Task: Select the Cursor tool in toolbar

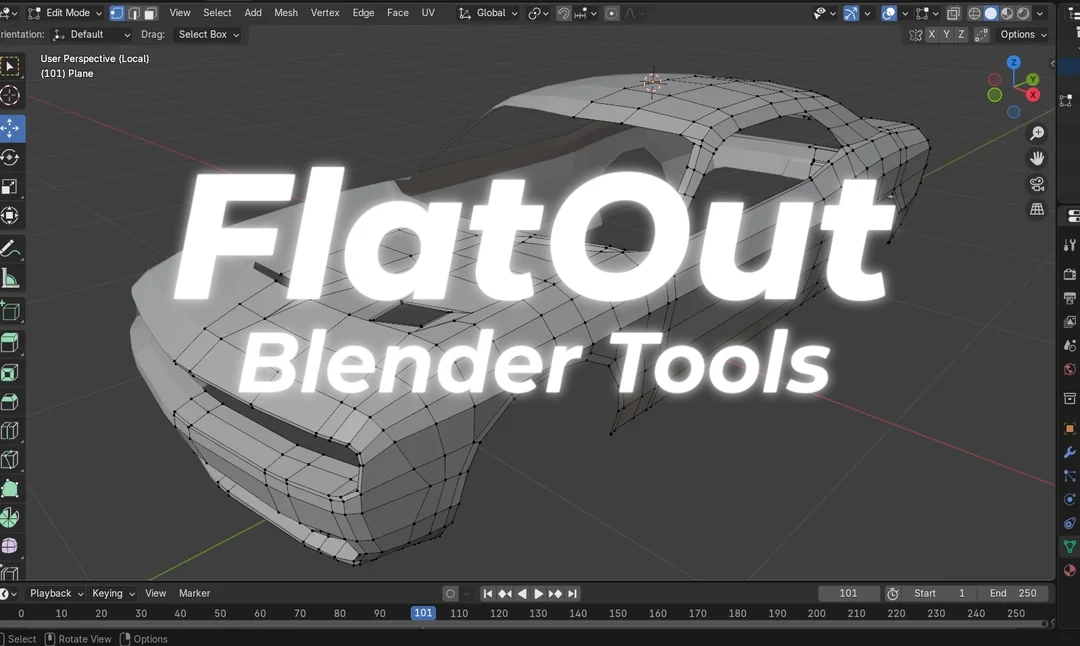Action: (x=10, y=95)
